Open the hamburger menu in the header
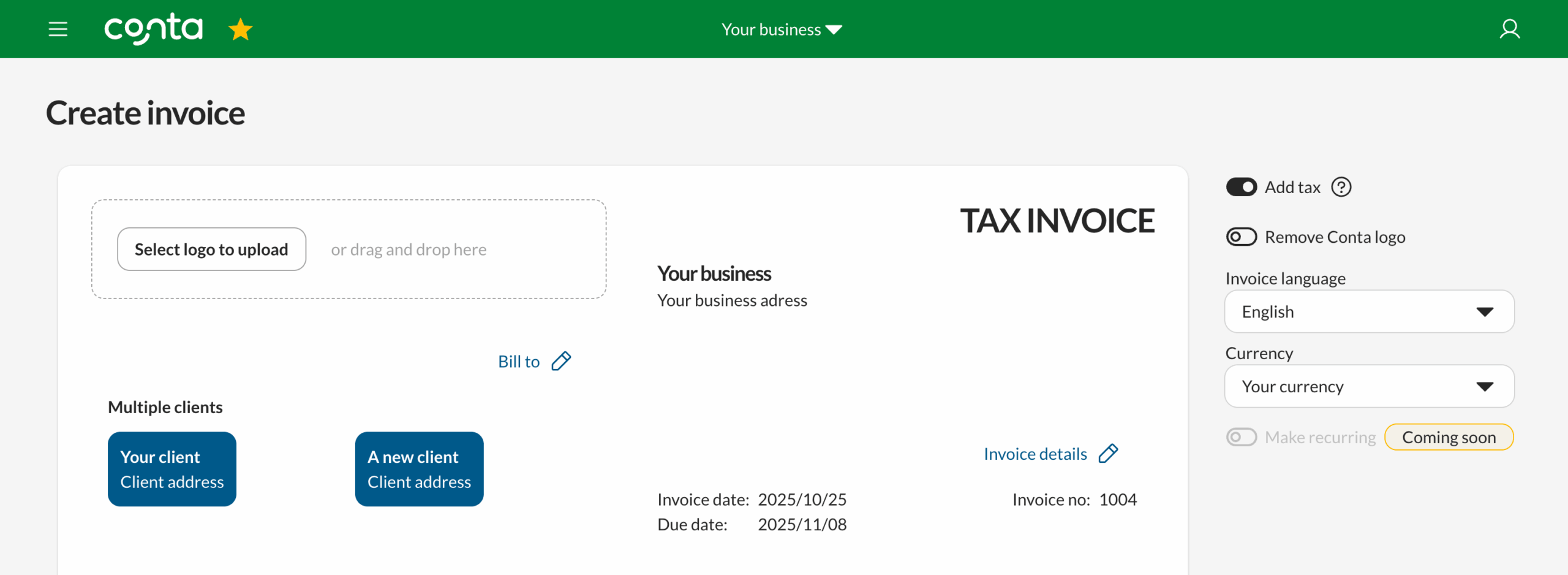Image resolution: width=1568 pixels, height=575 pixels. (58, 29)
